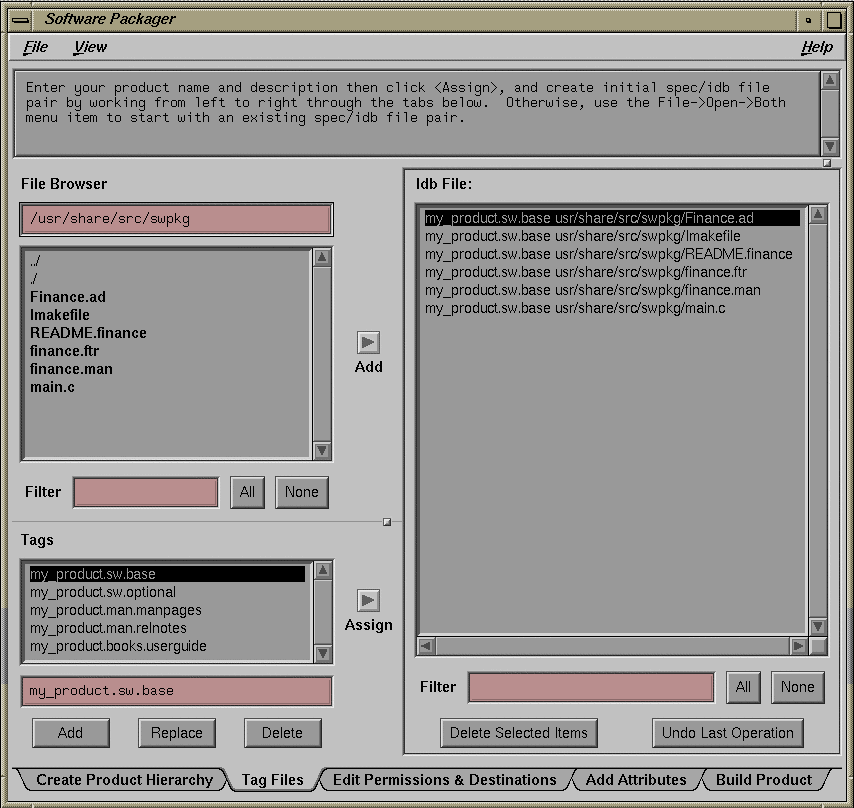The height and width of the screenshot is (808, 854).
Task: Click All beside the Idb Filter field
Action: [743, 687]
